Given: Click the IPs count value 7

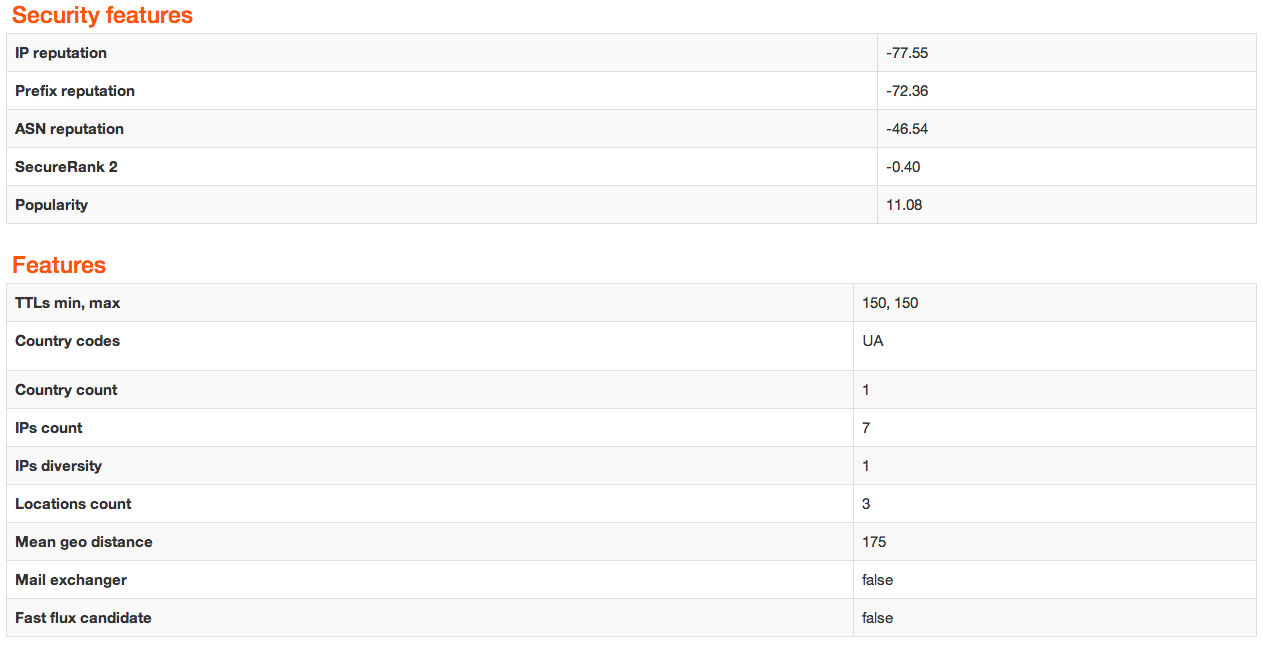Looking at the screenshot, I should 866,428.
